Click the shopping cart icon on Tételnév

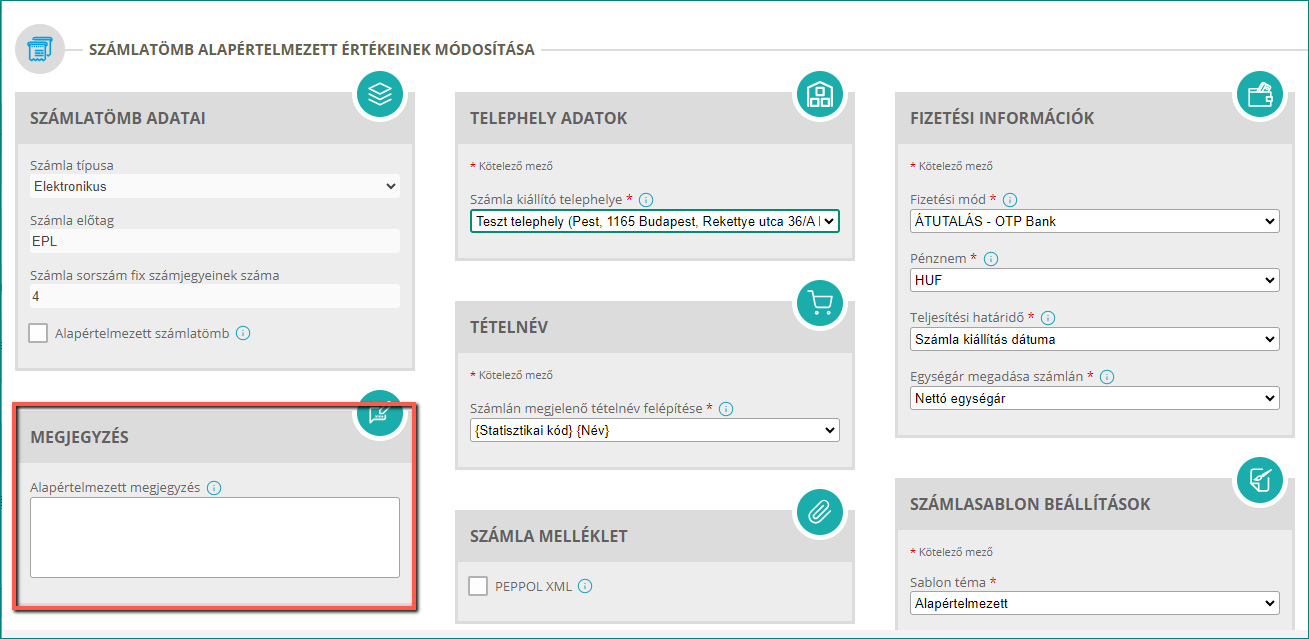click(x=820, y=303)
